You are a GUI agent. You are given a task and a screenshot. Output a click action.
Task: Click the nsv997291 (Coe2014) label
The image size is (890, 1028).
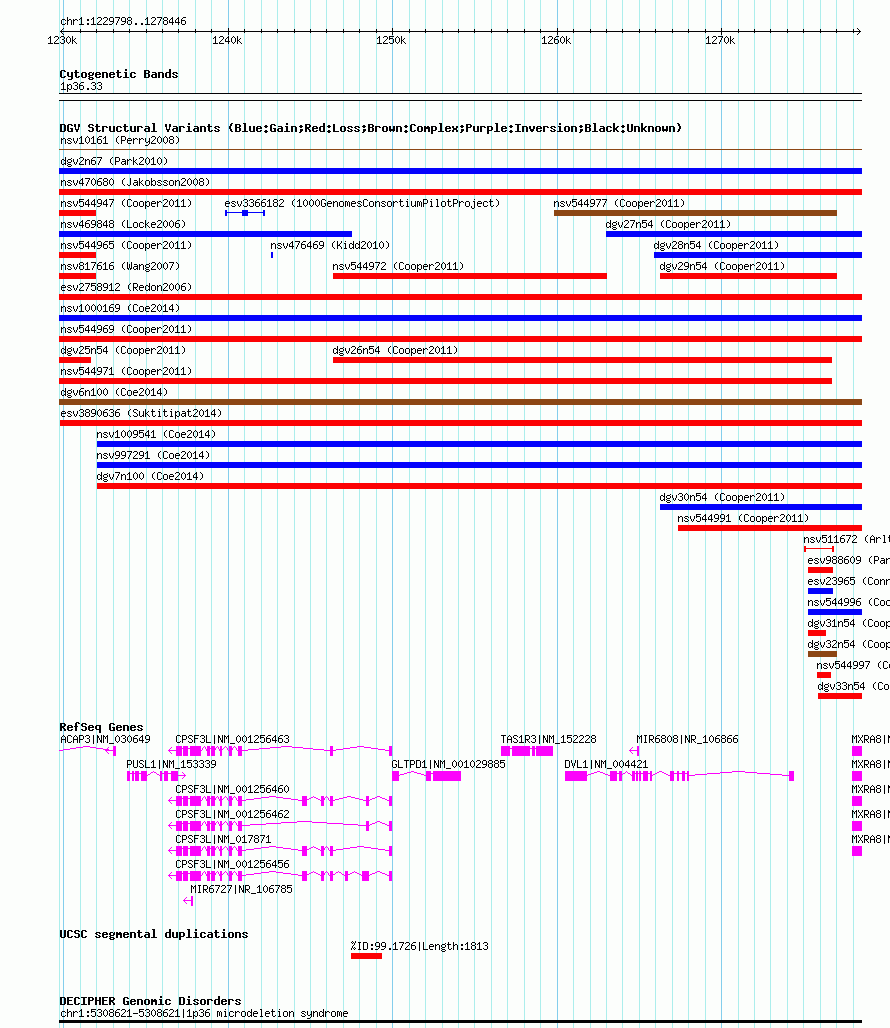point(153,455)
